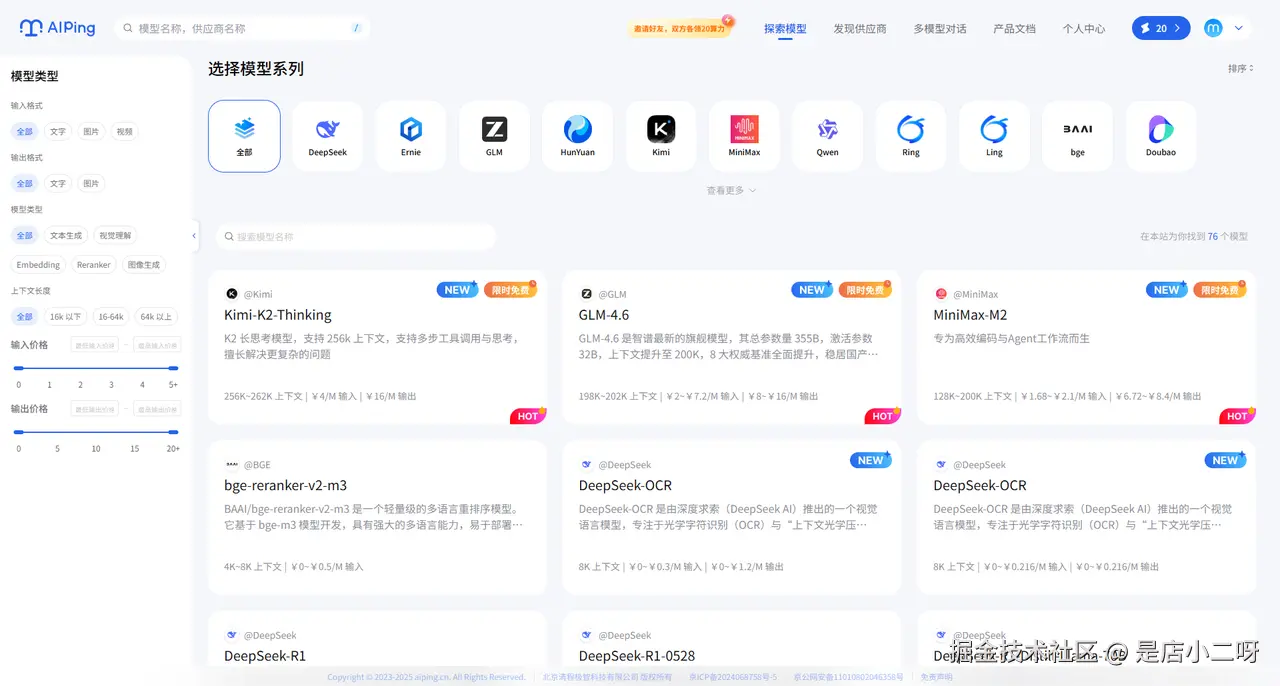Go to 探索模型 tab
The width and height of the screenshot is (1280, 686).
pyautogui.click(x=785, y=29)
